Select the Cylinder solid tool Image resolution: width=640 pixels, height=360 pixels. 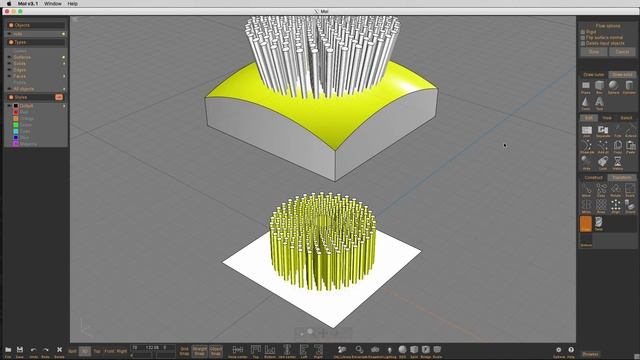point(629,87)
